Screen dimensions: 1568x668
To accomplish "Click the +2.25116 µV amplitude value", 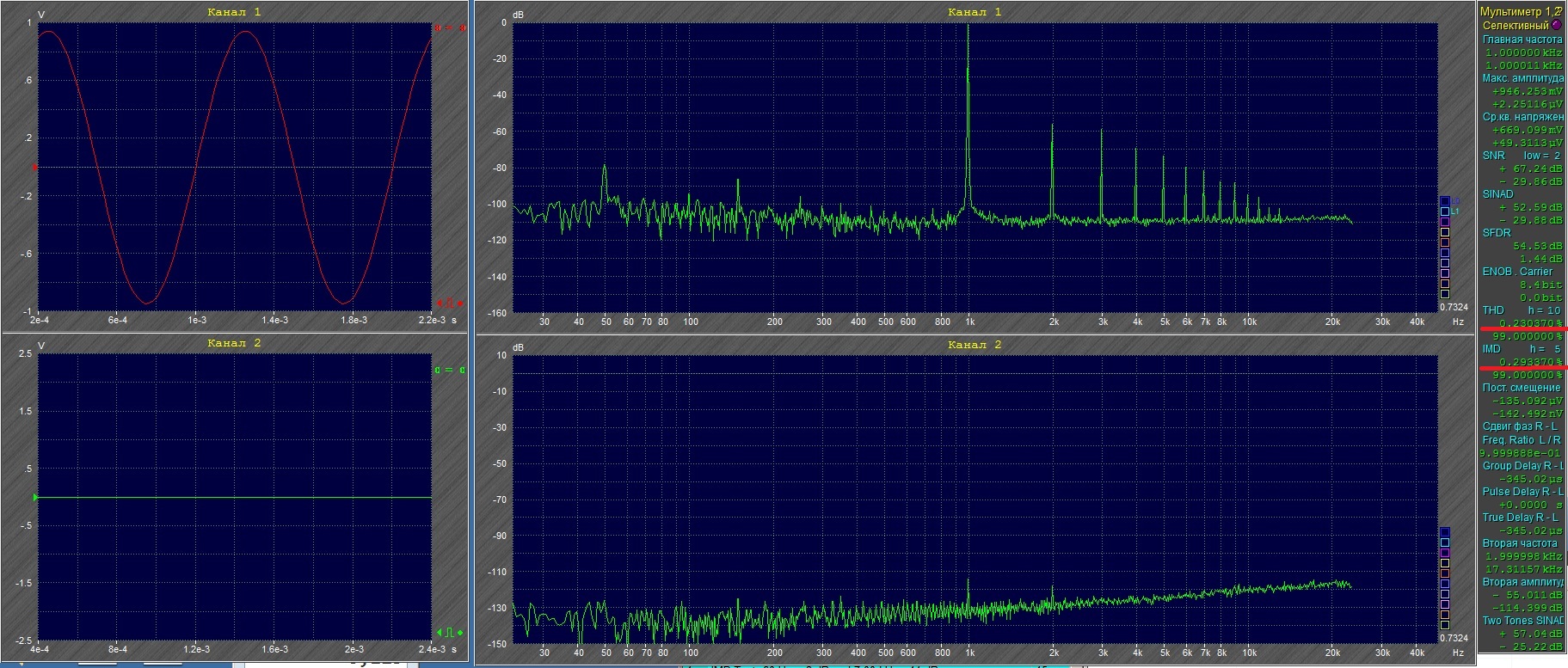I will [x=1527, y=104].
